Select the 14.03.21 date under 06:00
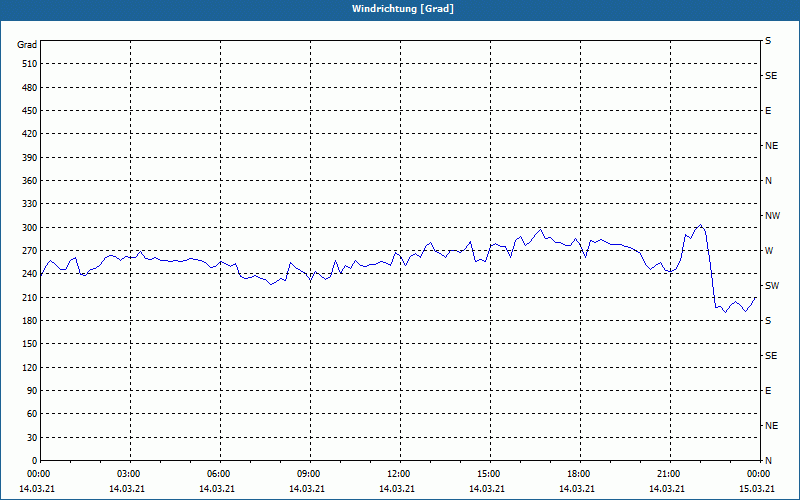Viewport: 800px width, 500px height. 217,488
